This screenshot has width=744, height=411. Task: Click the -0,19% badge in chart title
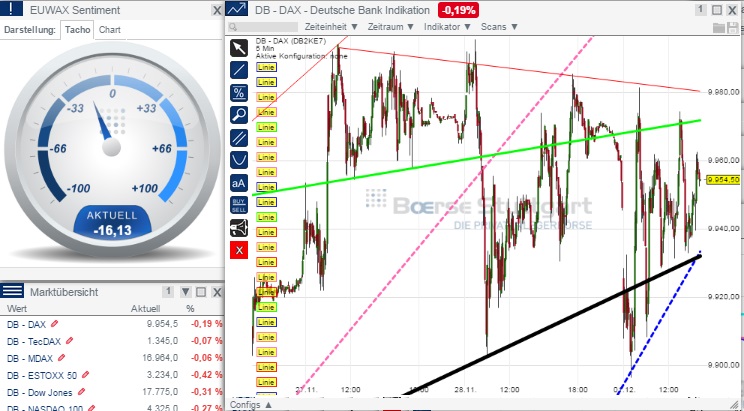point(458,10)
